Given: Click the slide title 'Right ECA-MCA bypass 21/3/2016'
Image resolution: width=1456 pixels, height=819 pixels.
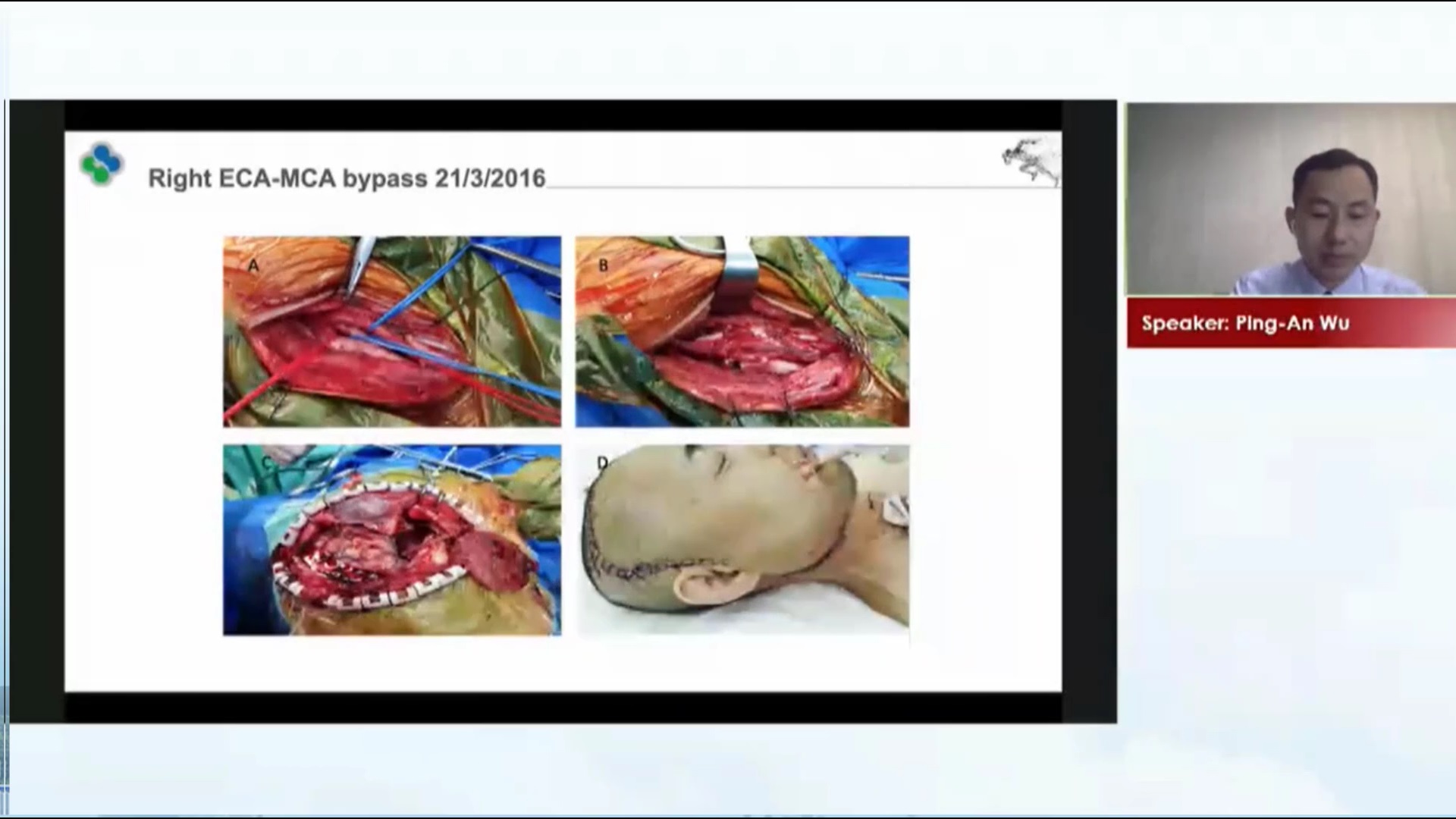Looking at the screenshot, I should tap(347, 178).
